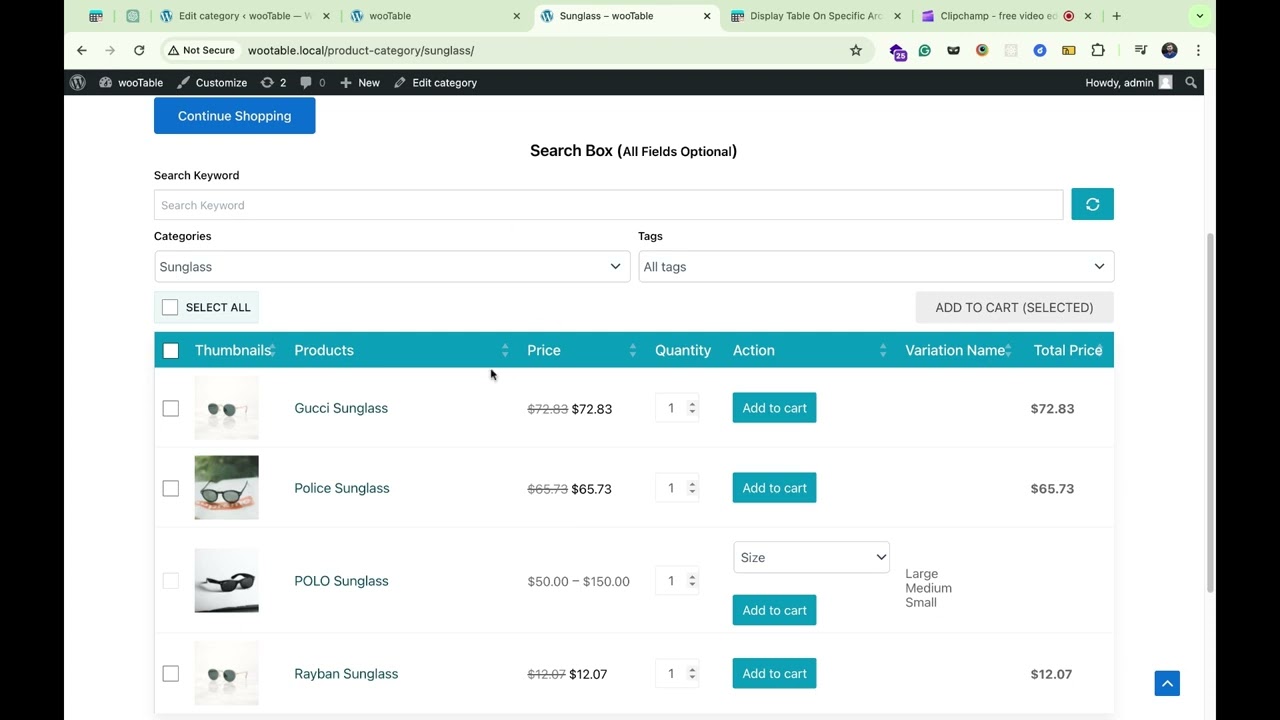This screenshot has width=1280, height=720.
Task: Open the POLO Sunglass product link
Action: click(341, 581)
